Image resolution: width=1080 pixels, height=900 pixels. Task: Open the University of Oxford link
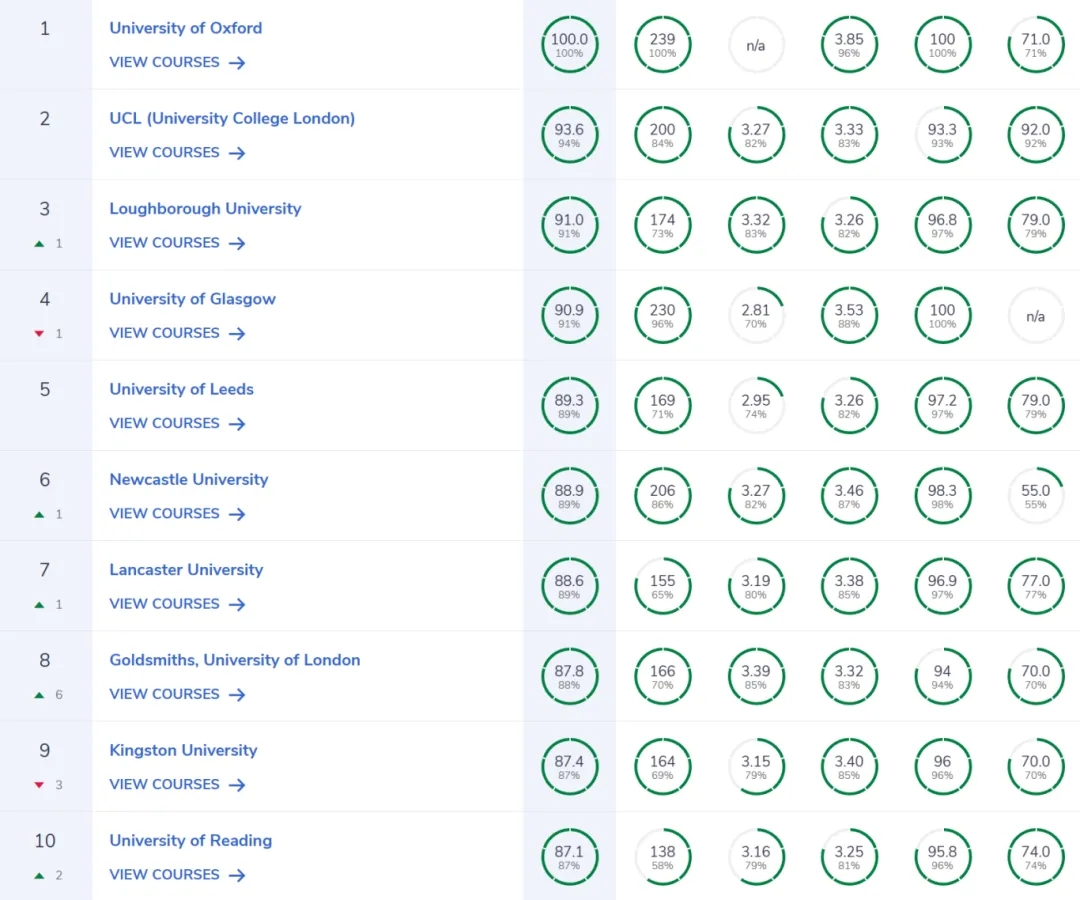(x=185, y=28)
